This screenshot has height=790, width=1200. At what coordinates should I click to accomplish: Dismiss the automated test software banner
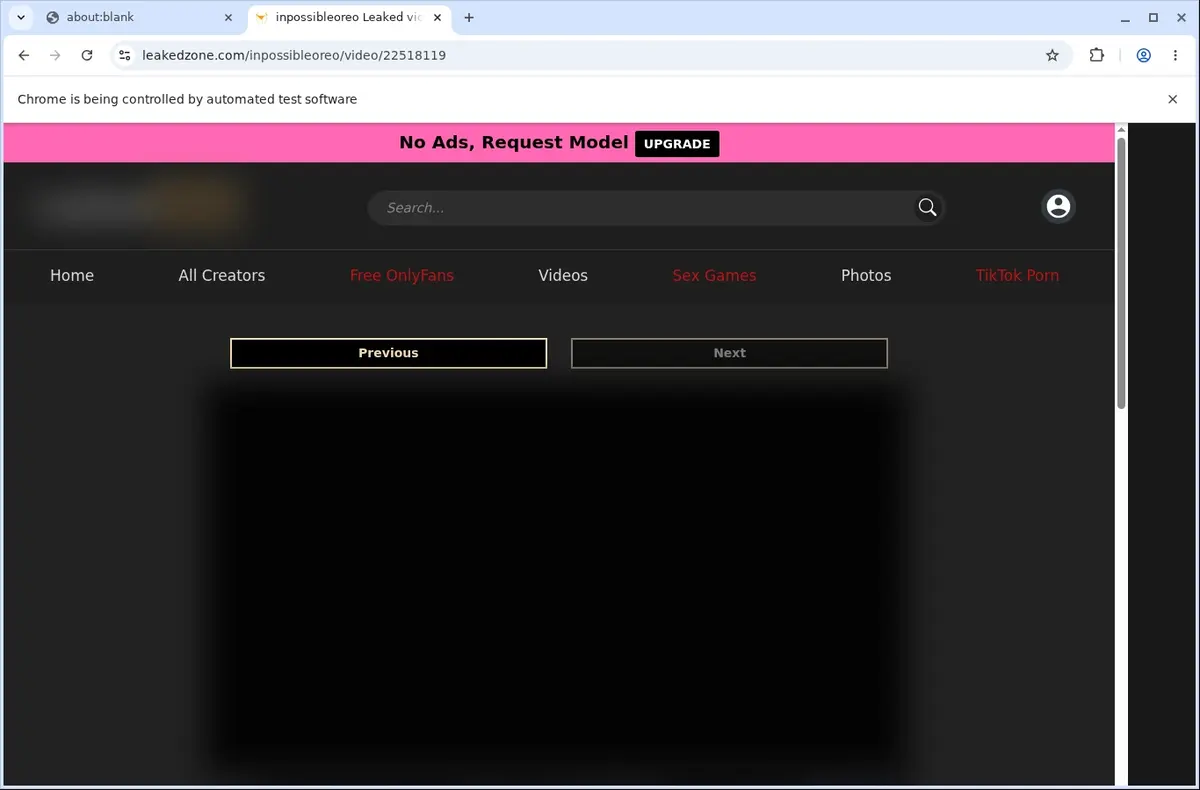point(1173,99)
